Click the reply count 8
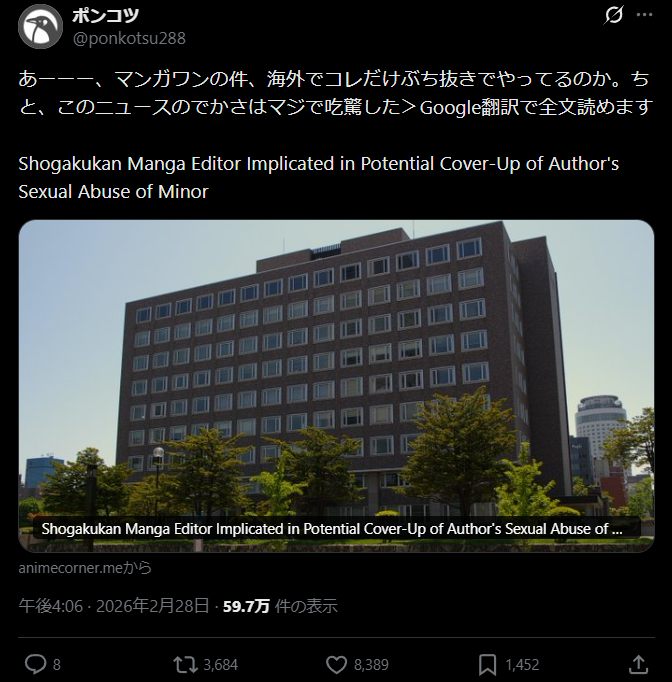Image resolution: width=672 pixels, height=682 pixels. (x=57, y=665)
